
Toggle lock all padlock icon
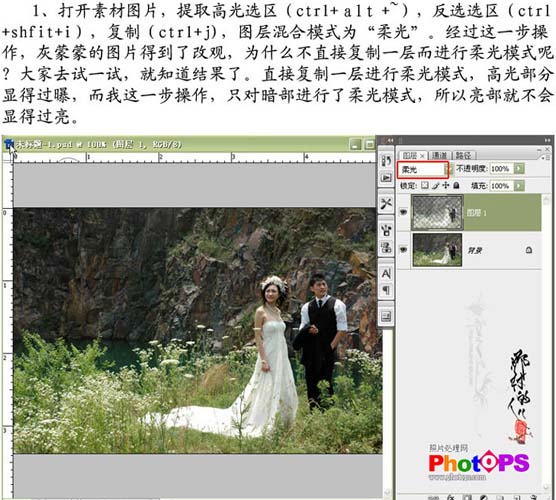tap(456, 185)
